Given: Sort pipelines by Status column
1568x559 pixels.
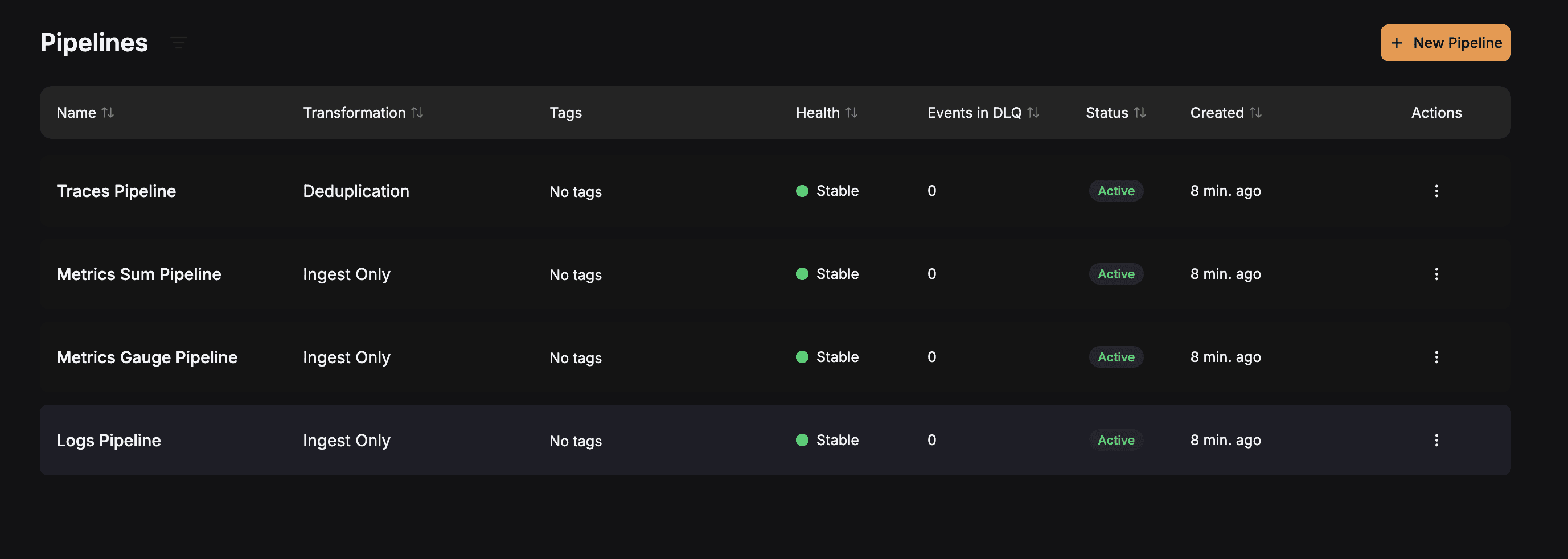Looking at the screenshot, I should click(x=1139, y=113).
